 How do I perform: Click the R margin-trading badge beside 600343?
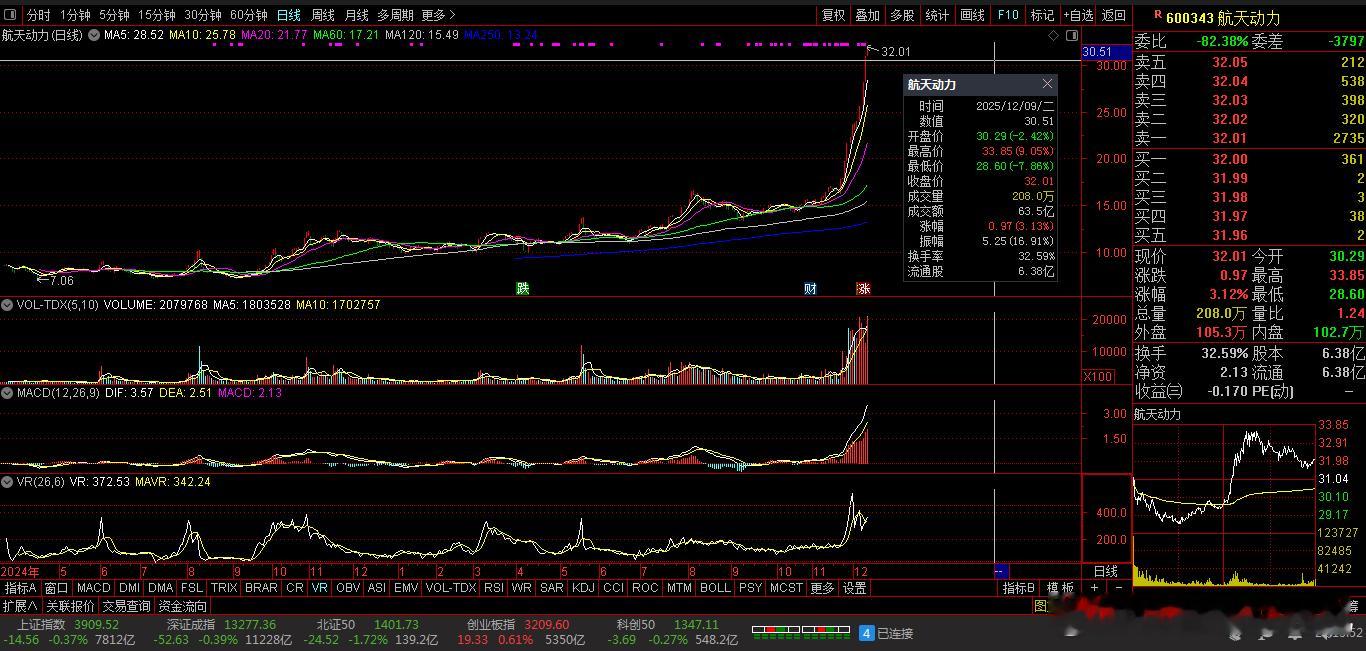click(1158, 15)
